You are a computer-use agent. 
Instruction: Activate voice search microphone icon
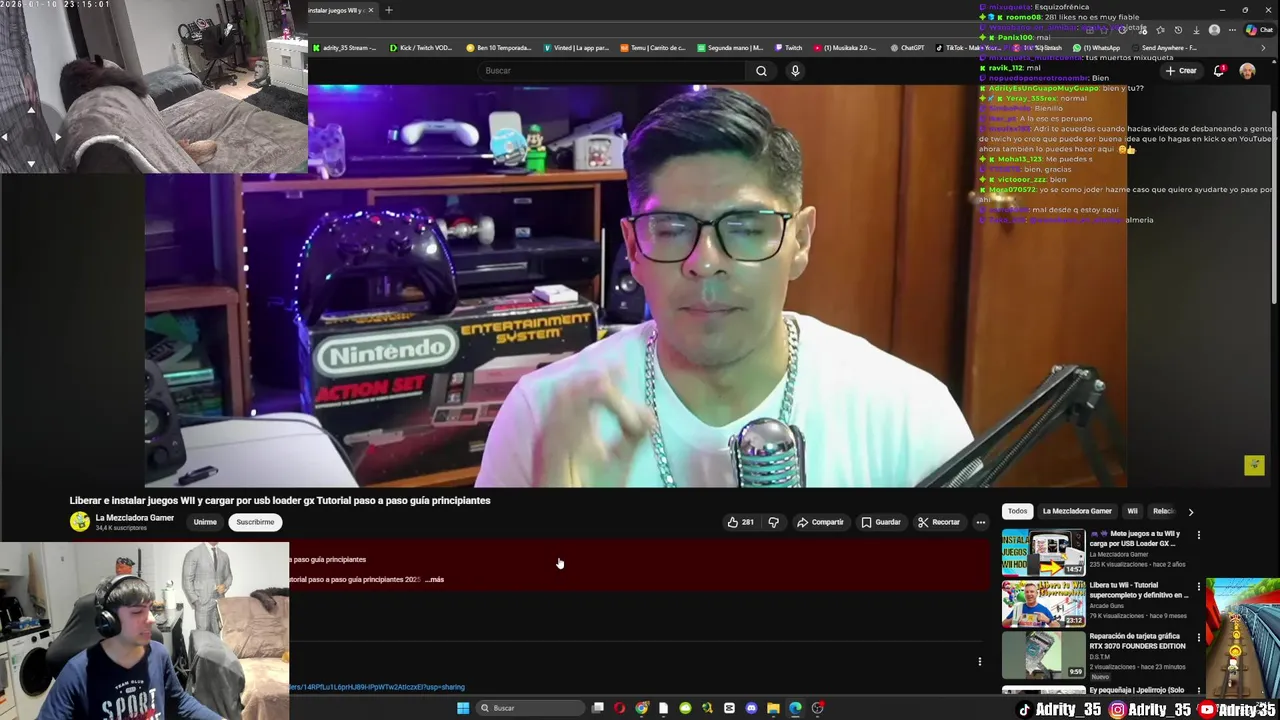click(x=795, y=71)
